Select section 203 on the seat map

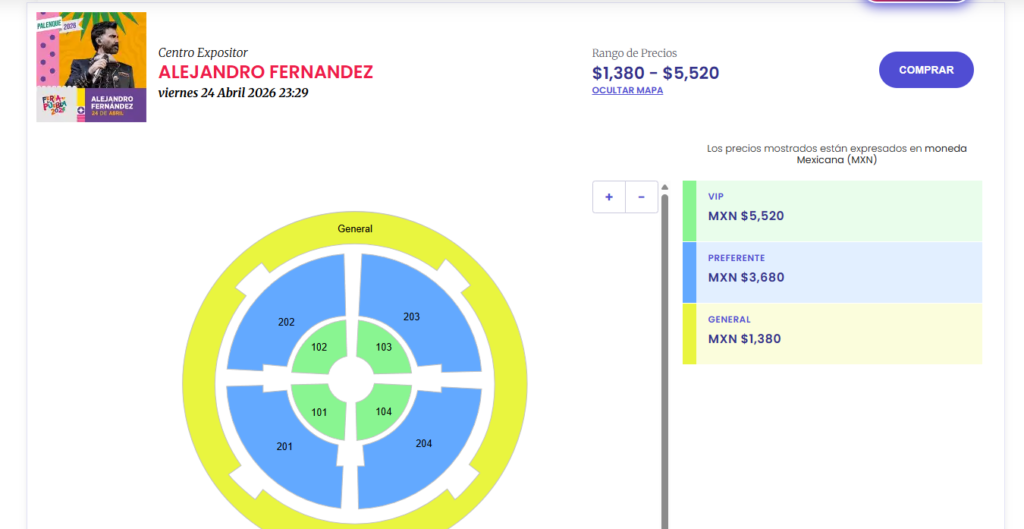(x=412, y=316)
